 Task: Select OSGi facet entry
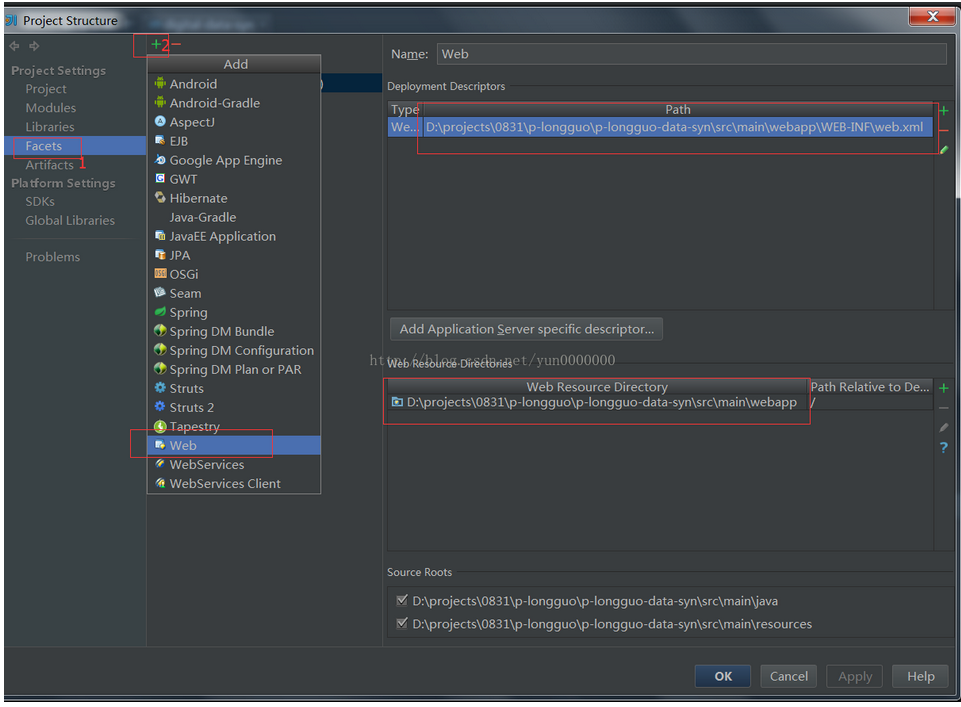pyautogui.click(x=234, y=274)
